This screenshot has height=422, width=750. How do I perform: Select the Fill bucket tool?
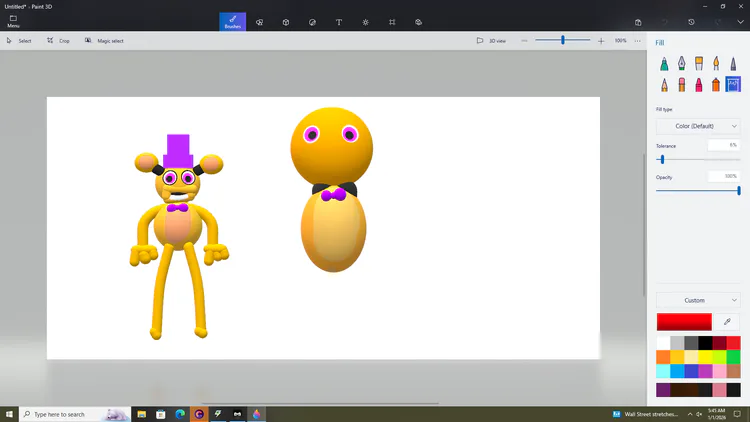(x=733, y=85)
